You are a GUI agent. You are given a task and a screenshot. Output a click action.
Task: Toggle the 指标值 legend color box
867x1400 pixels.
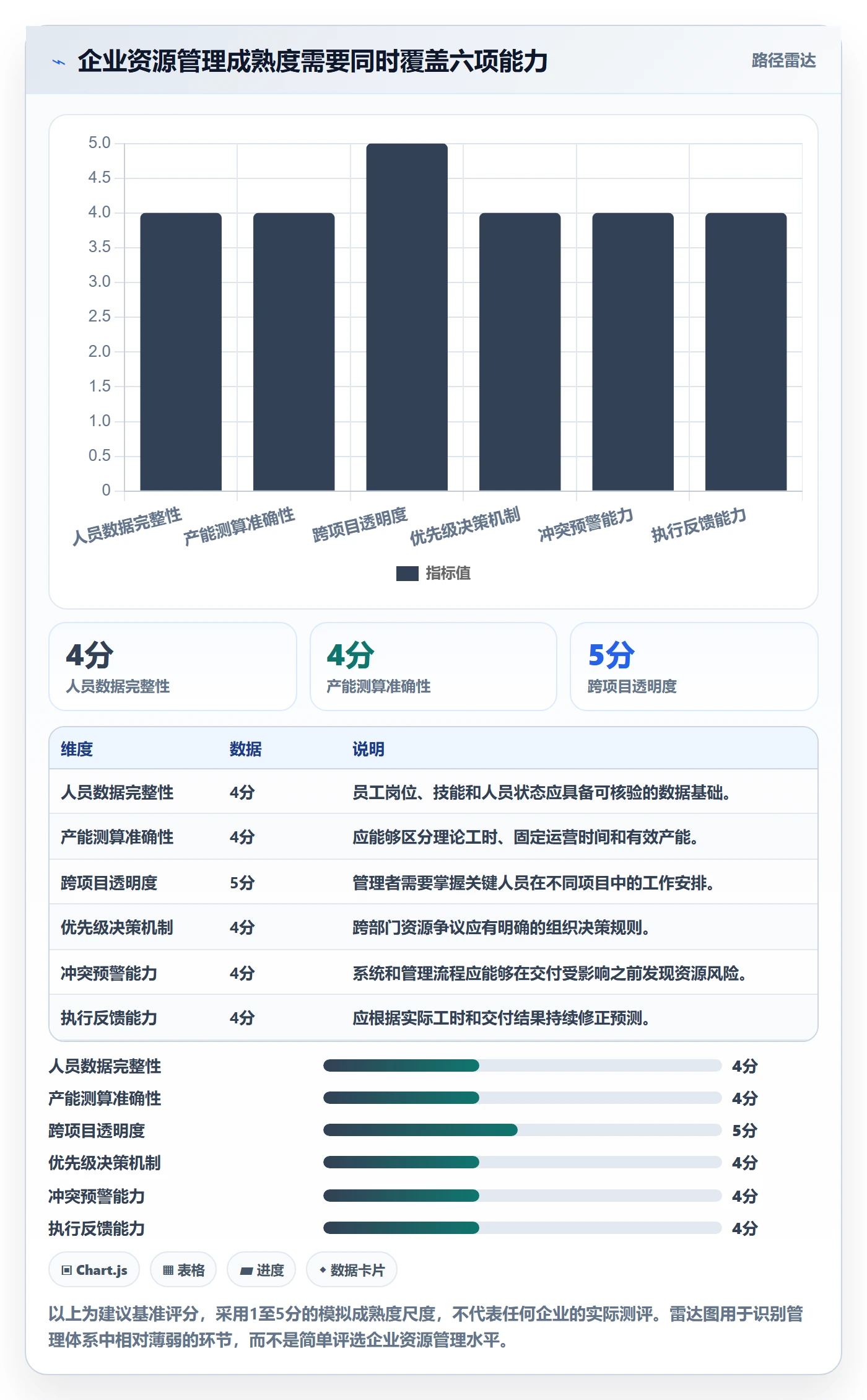[x=407, y=574]
